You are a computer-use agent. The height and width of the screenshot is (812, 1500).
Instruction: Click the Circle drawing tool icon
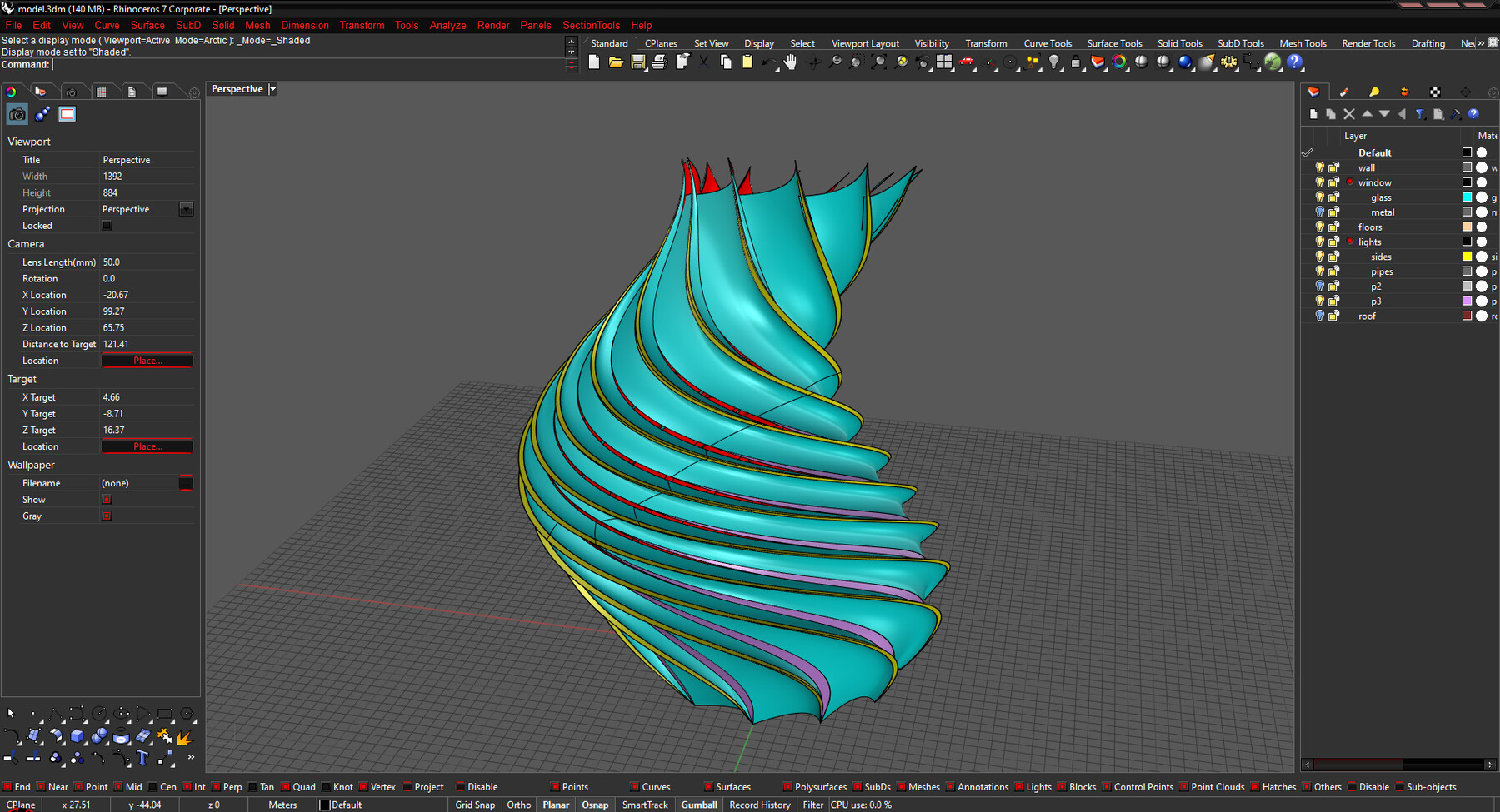pos(99,714)
